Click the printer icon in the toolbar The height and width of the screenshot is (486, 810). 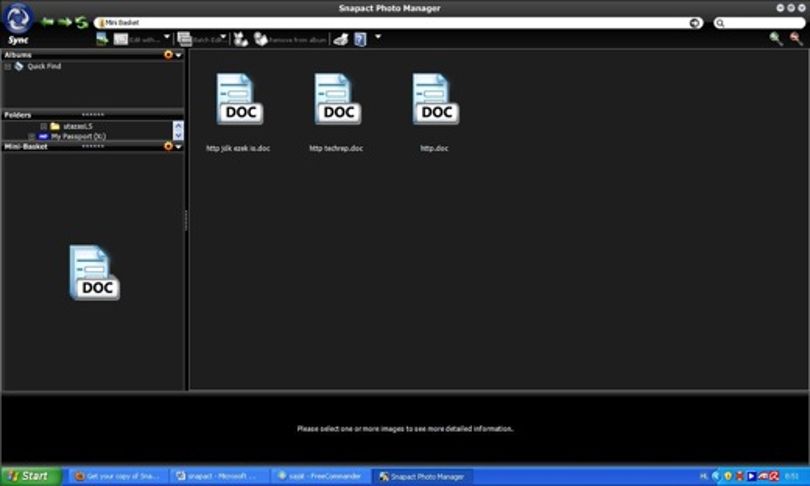[x=340, y=39]
